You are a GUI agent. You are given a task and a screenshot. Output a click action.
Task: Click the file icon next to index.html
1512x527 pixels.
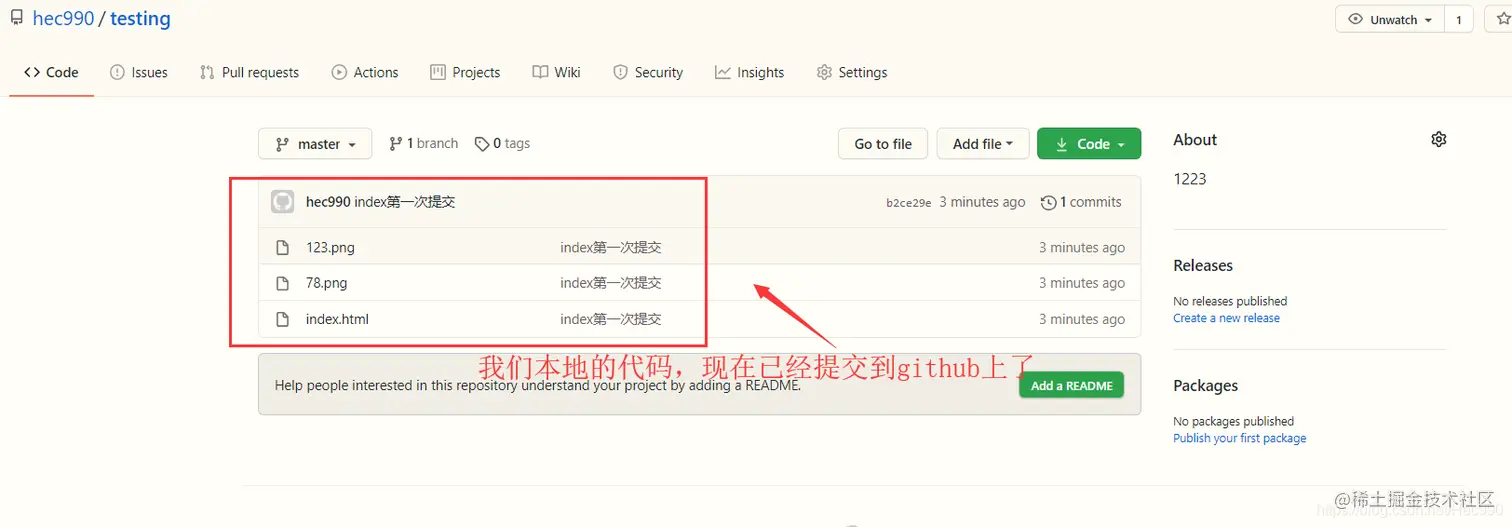point(283,319)
